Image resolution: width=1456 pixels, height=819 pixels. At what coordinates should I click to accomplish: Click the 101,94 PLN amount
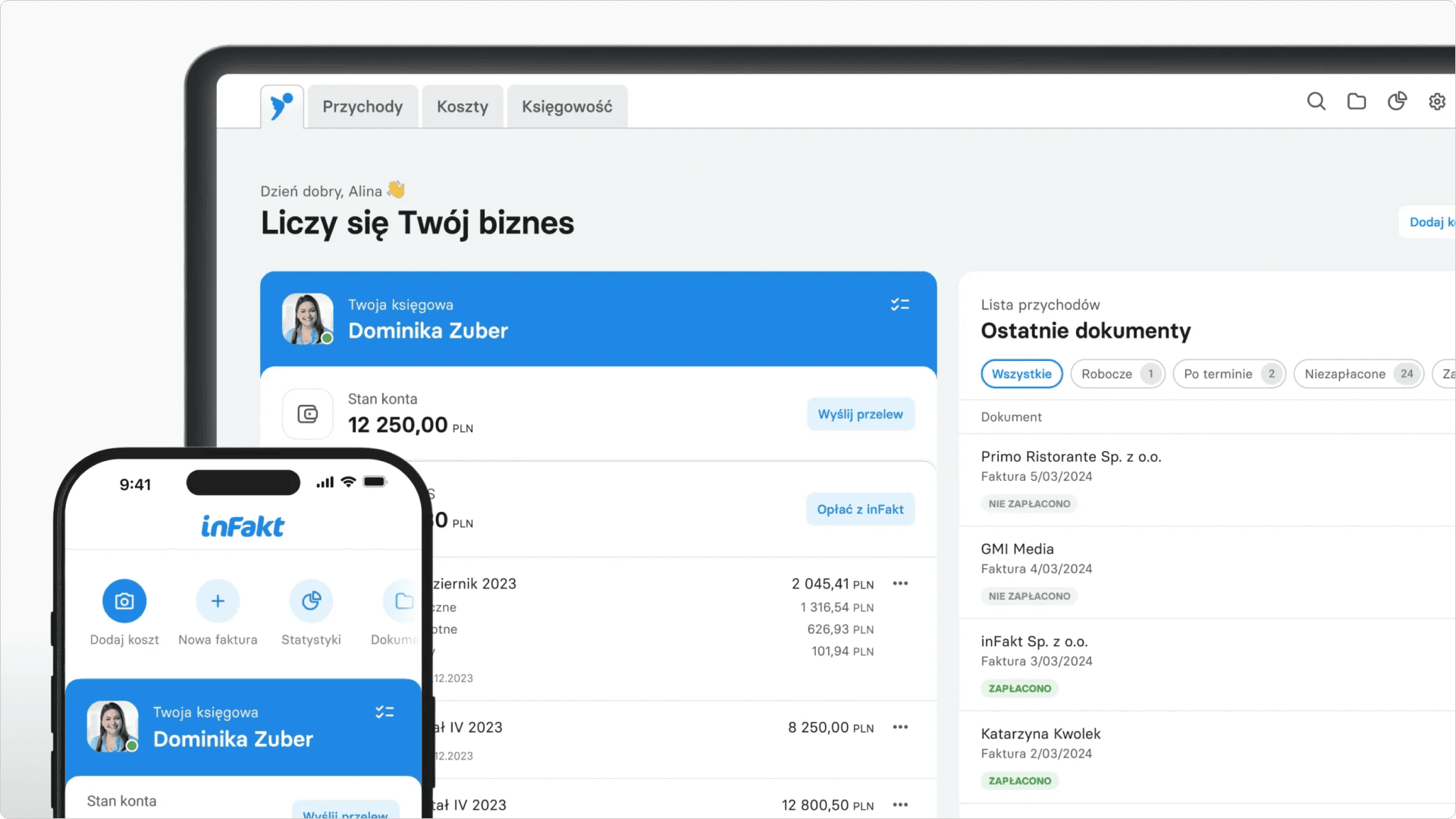(x=843, y=651)
